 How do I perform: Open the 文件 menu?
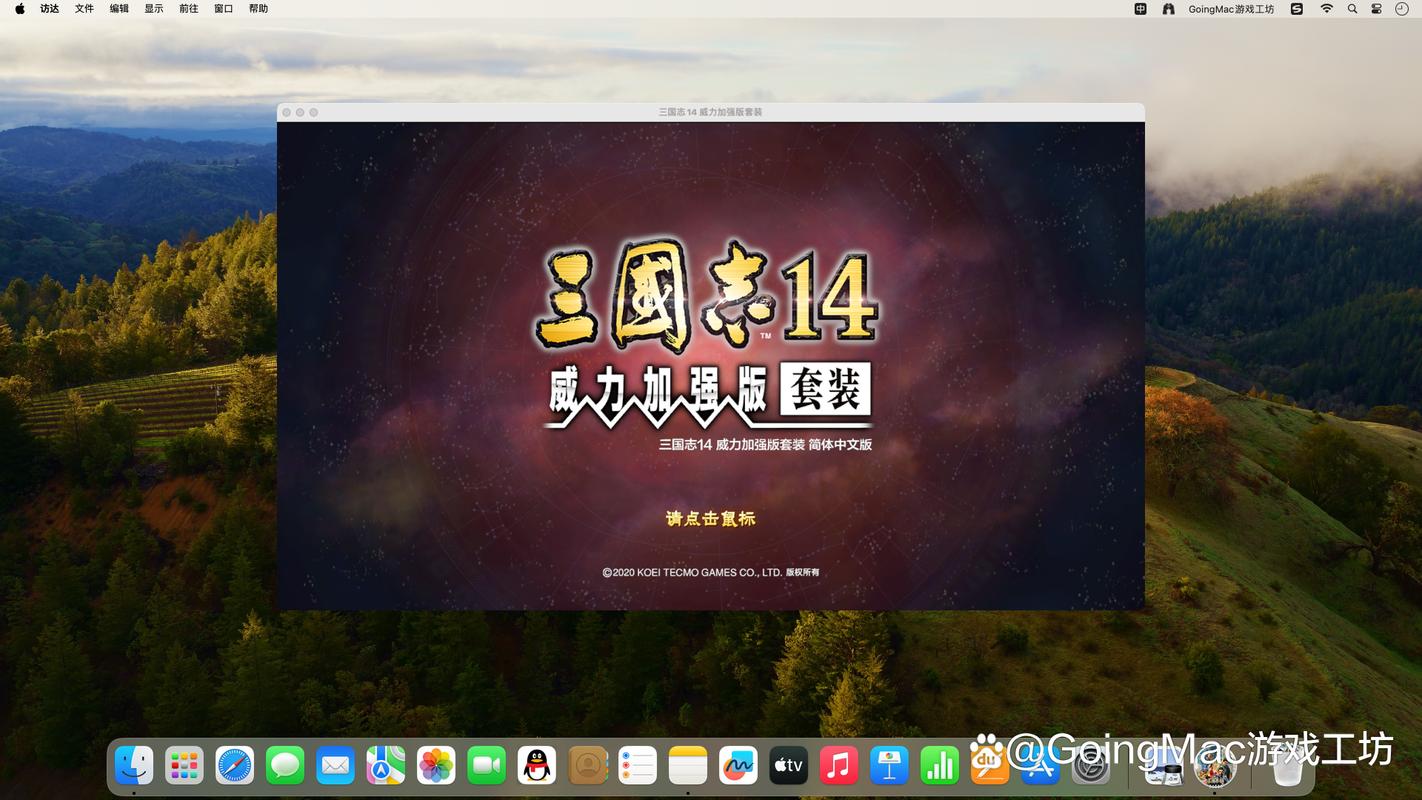tap(84, 8)
